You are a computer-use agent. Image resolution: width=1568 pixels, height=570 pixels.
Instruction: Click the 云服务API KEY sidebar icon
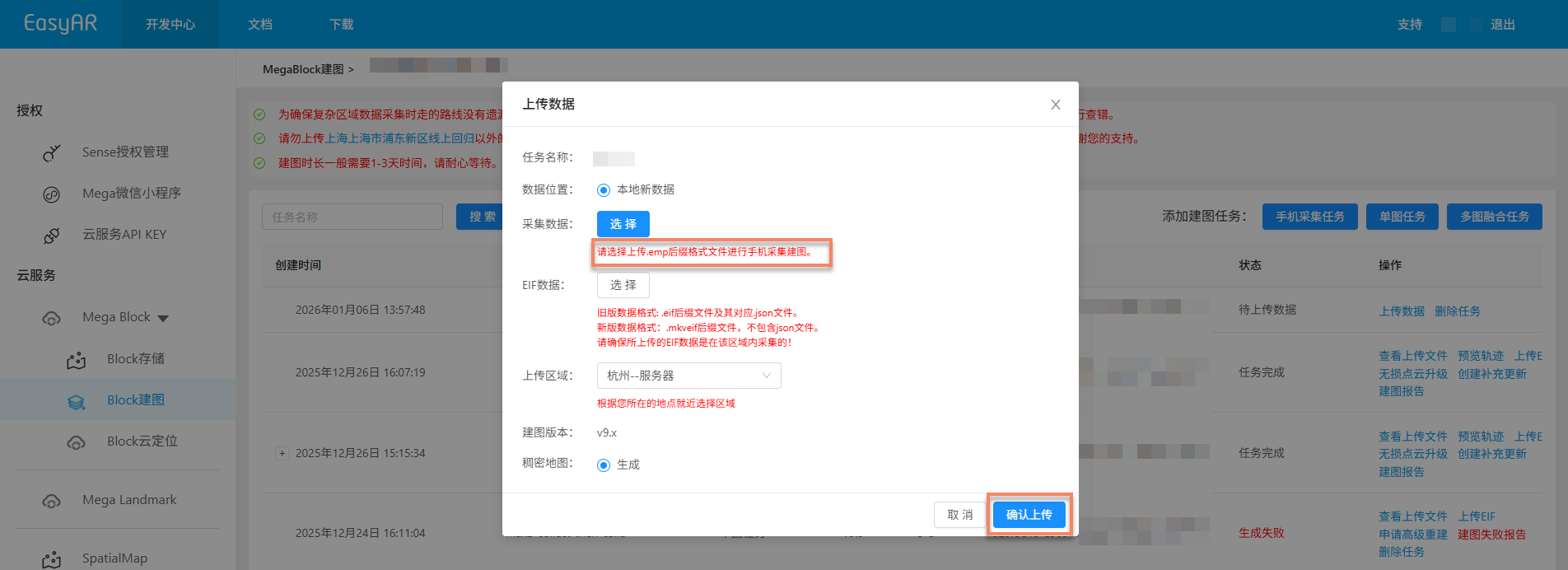click(x=52, y=236)
